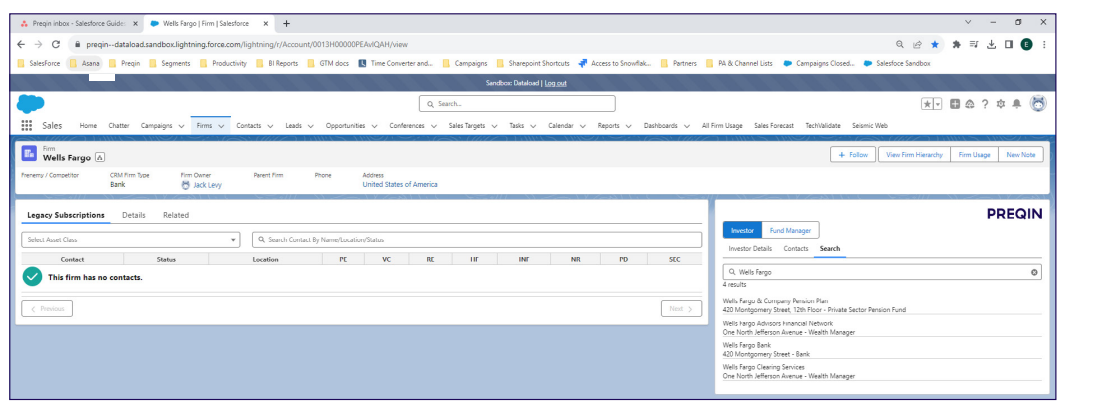Click the New Note button
This screenshot has width=1100, height=412.
pos(1021,154)
